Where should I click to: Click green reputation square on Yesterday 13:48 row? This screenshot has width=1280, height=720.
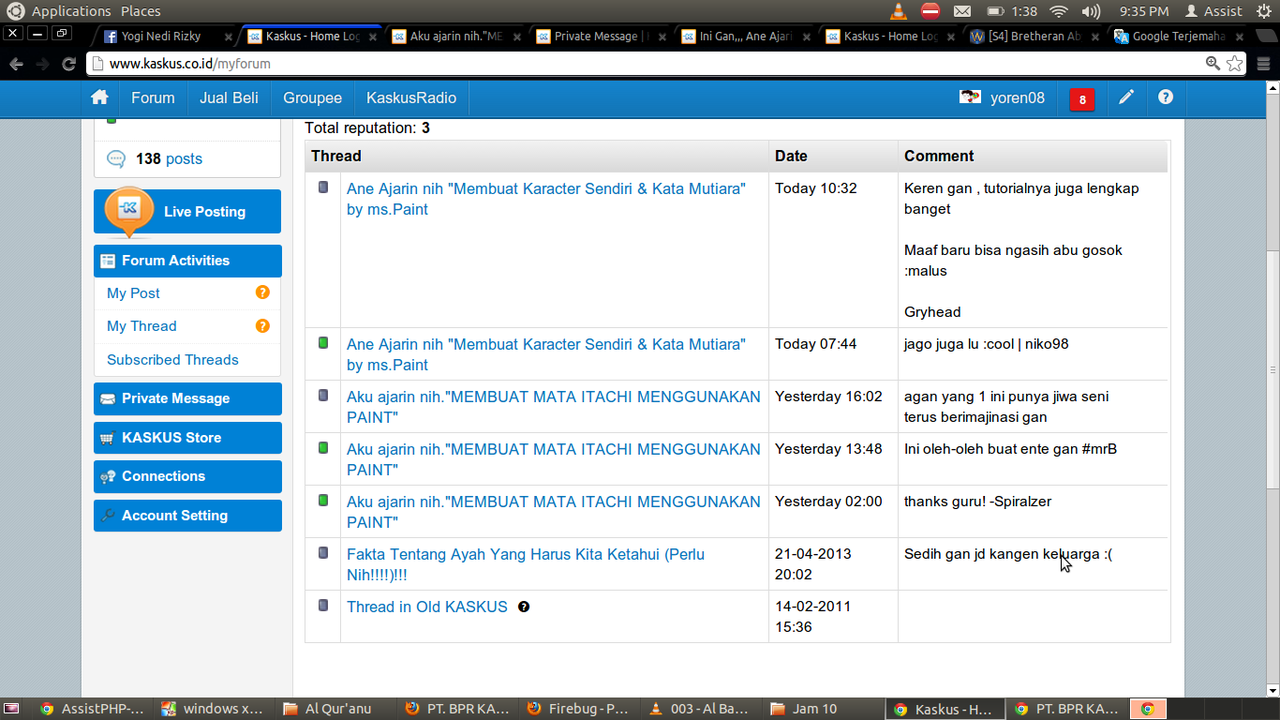pos(323,447)
